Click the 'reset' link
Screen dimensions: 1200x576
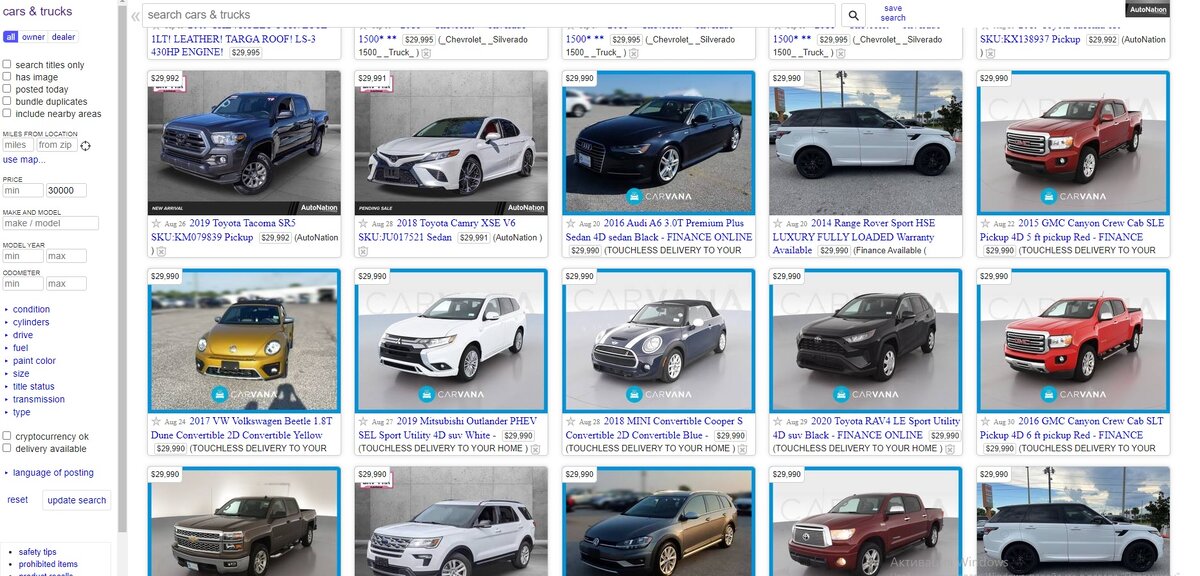[18, 500]
